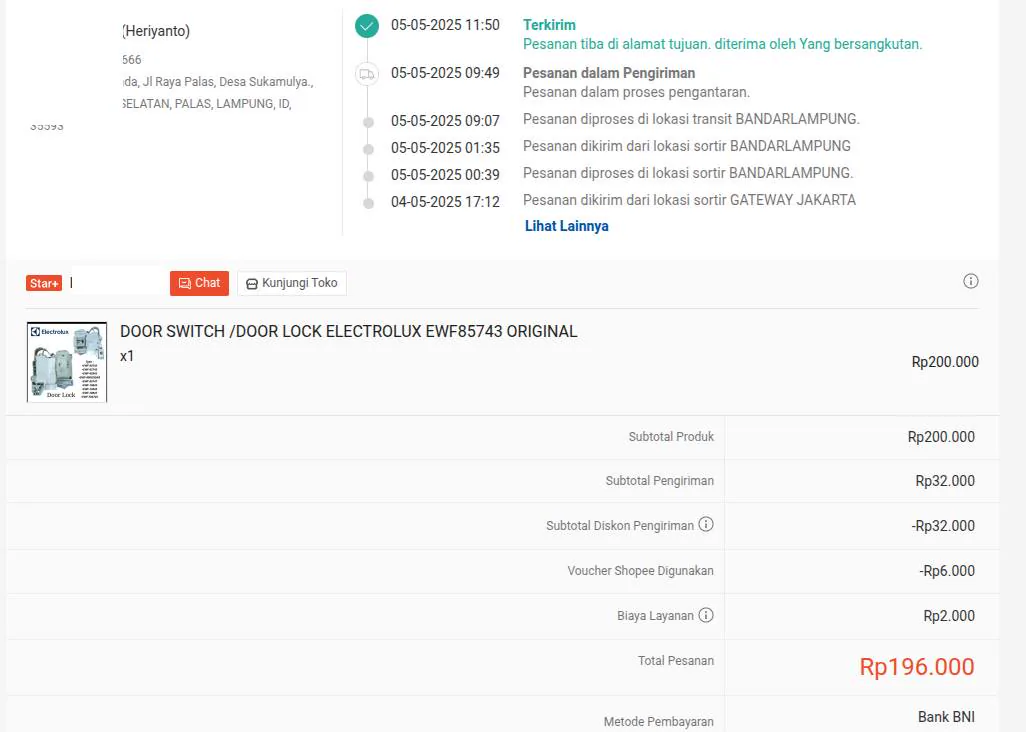This screenshot has height=732, width=1026.
Task: Click the recipient name Heriyanto
Action: (x=156, y=31)
